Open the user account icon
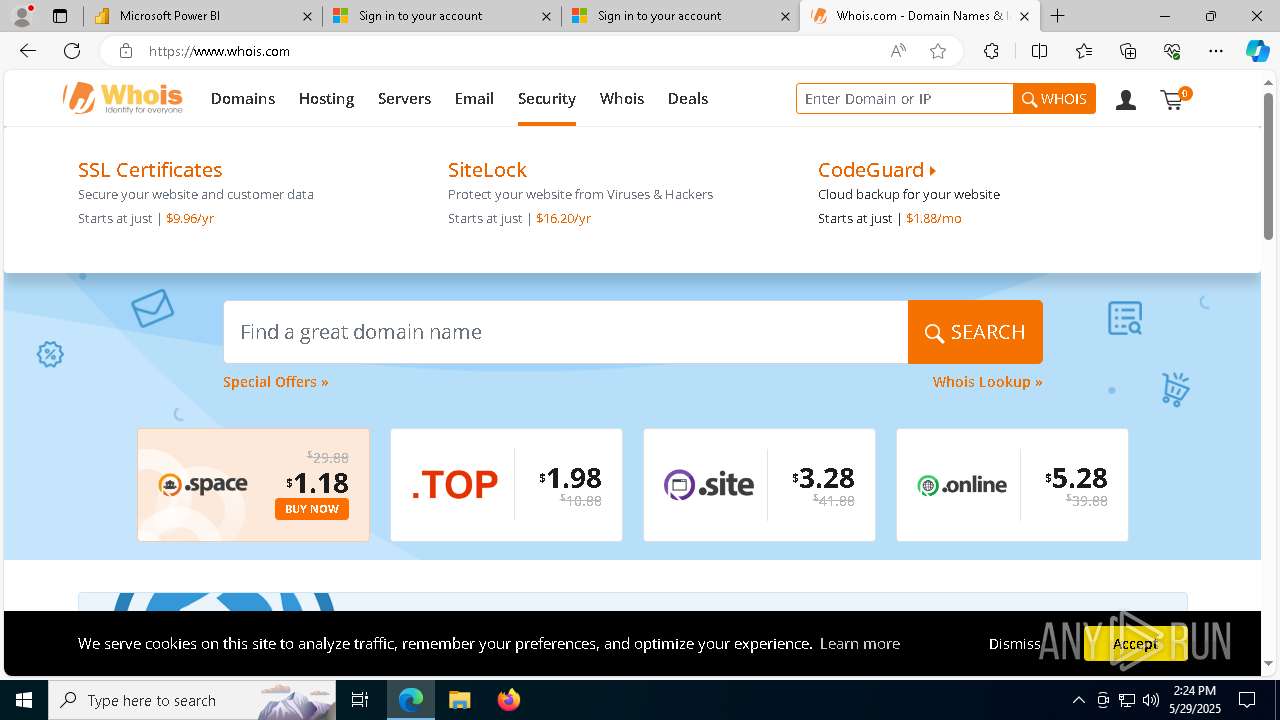 click(1126, 99)
